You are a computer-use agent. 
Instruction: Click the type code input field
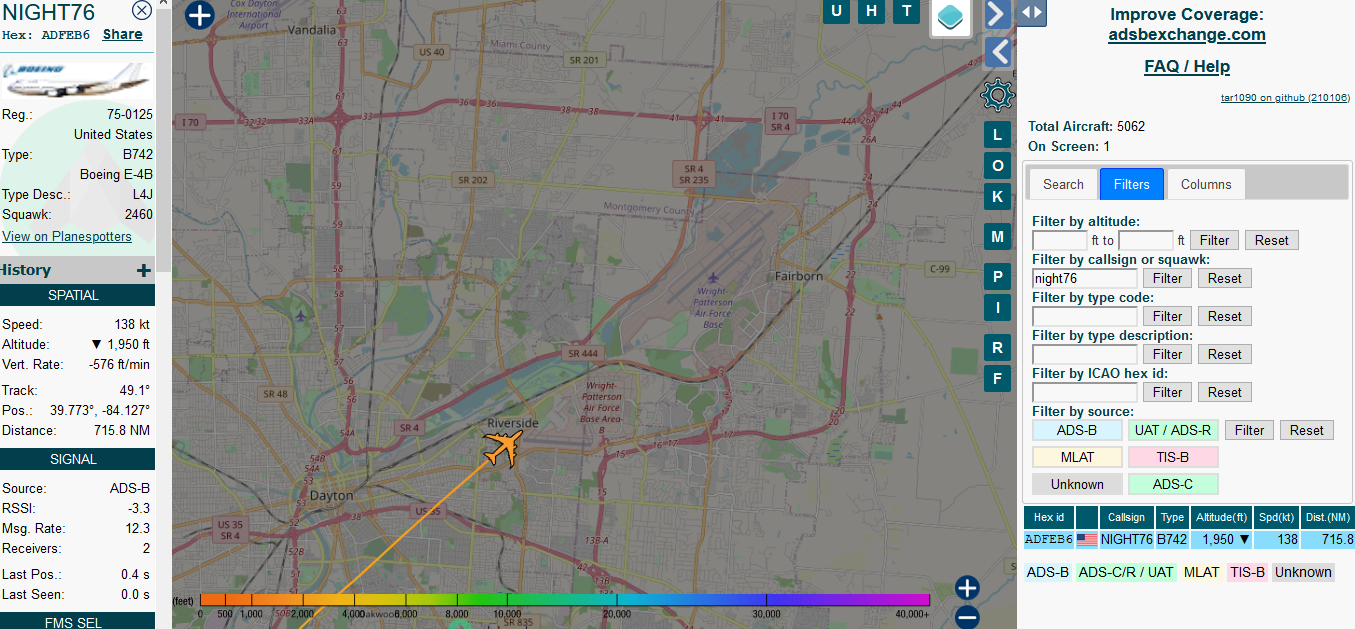tap(1085, 316)
